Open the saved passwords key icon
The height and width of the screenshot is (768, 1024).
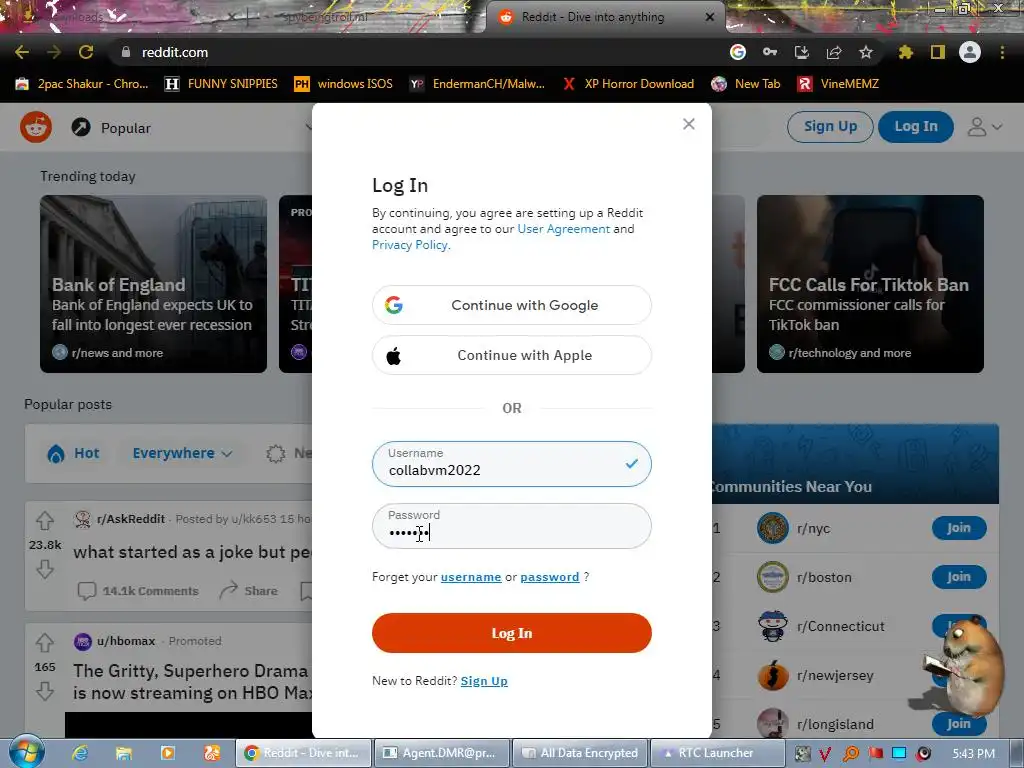[770, 52]
